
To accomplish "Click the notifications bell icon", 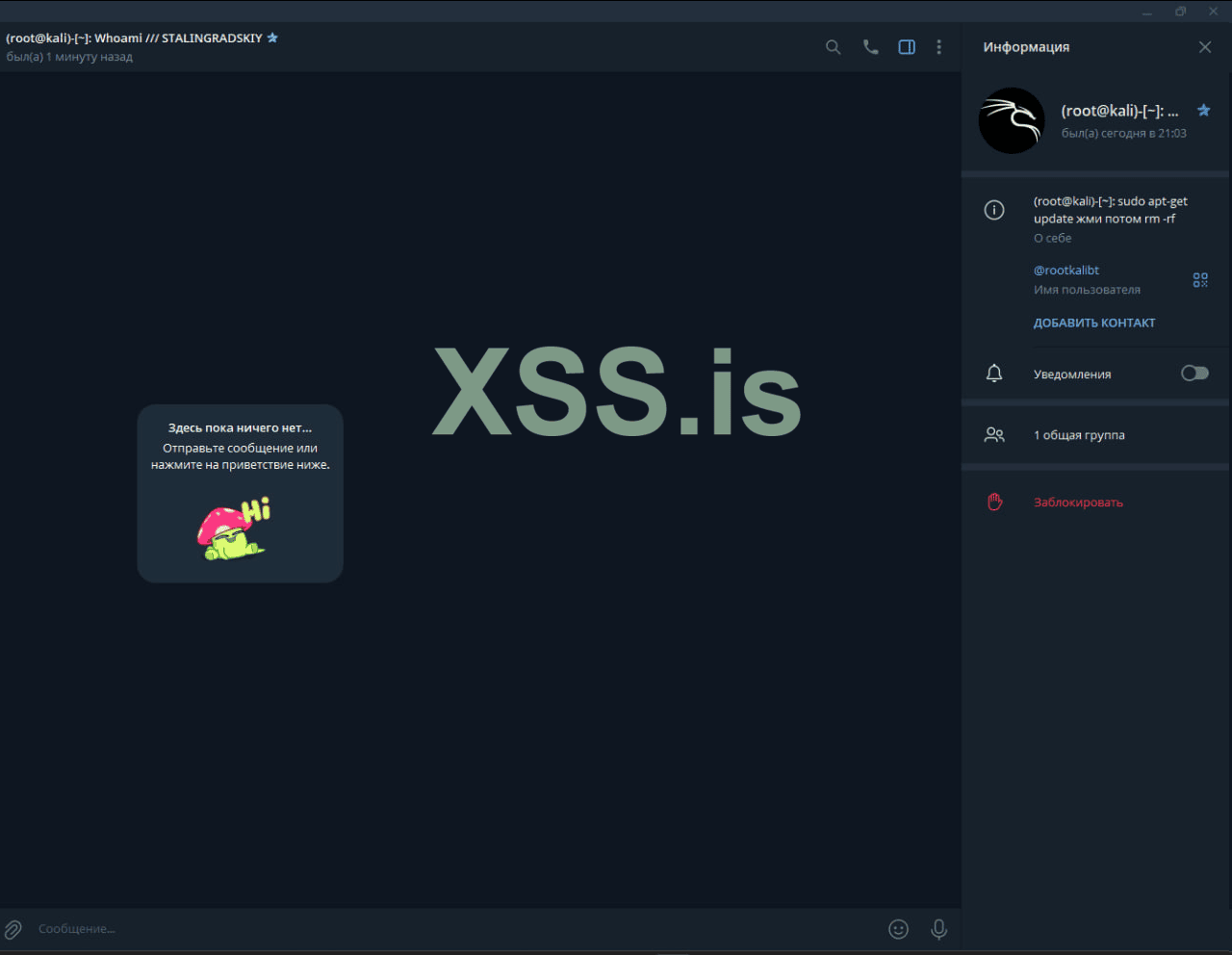I will point(994,374).
